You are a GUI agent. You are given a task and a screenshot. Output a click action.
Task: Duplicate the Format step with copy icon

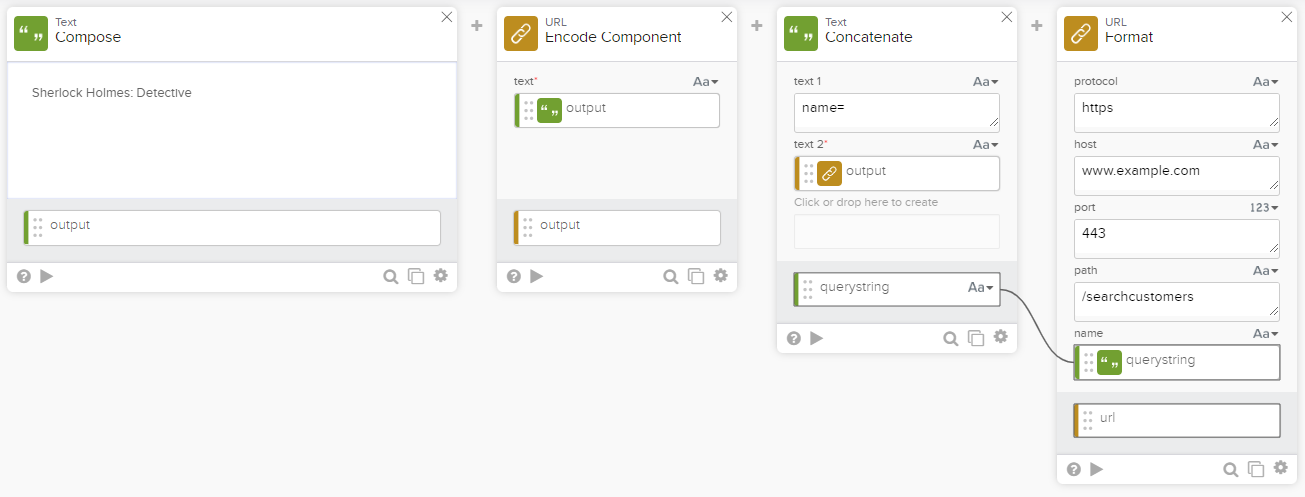click(x=1256, y=468)
